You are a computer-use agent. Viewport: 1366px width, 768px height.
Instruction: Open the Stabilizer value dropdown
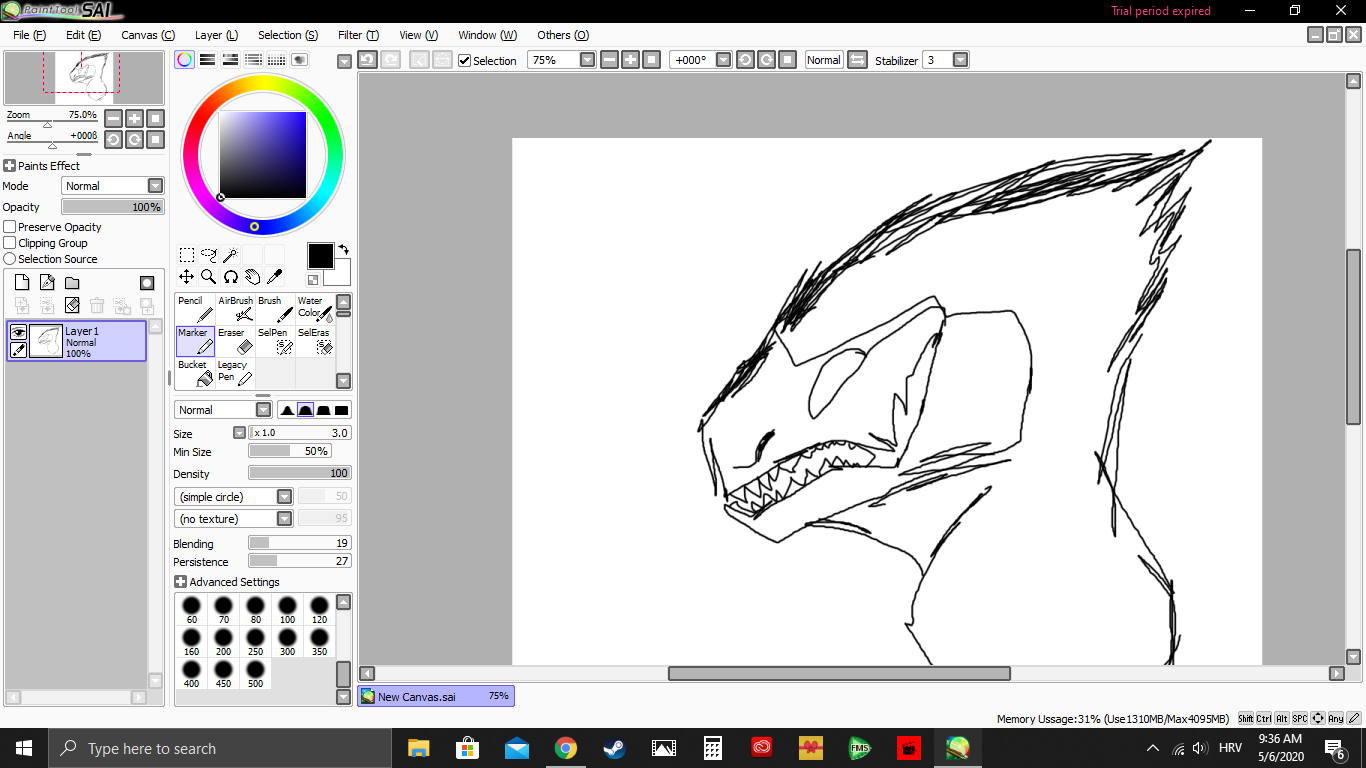[960, 60]
